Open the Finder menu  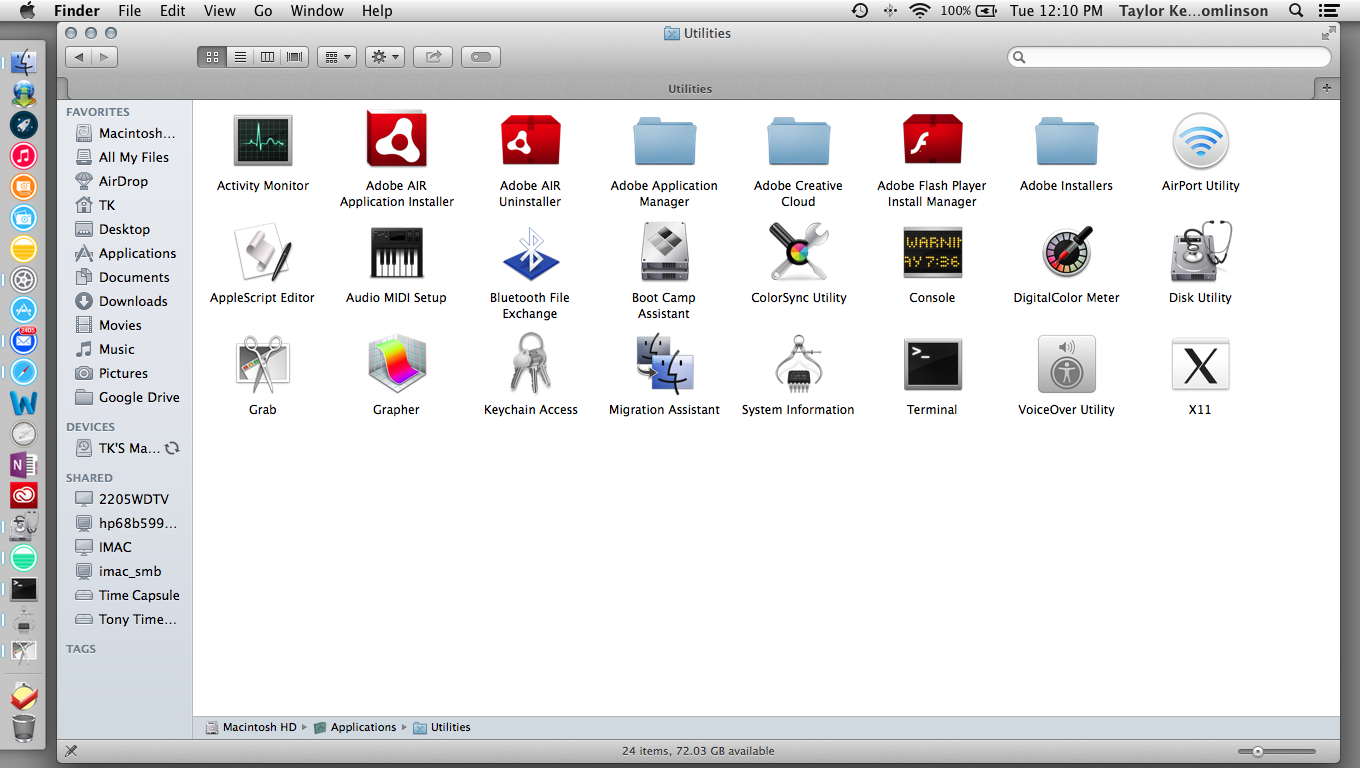(77, 11)
